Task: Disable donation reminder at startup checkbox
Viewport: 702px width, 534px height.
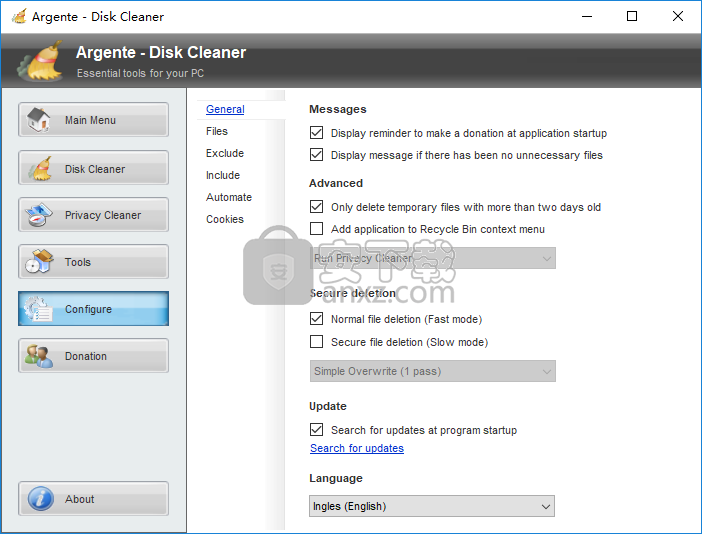Action: point(317,132)
